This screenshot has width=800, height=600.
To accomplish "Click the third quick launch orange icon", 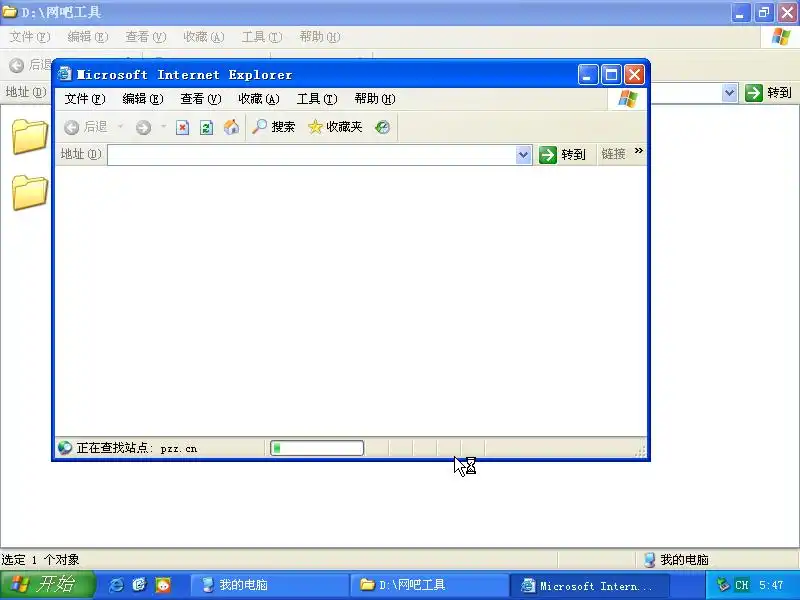I will (163, 585).
